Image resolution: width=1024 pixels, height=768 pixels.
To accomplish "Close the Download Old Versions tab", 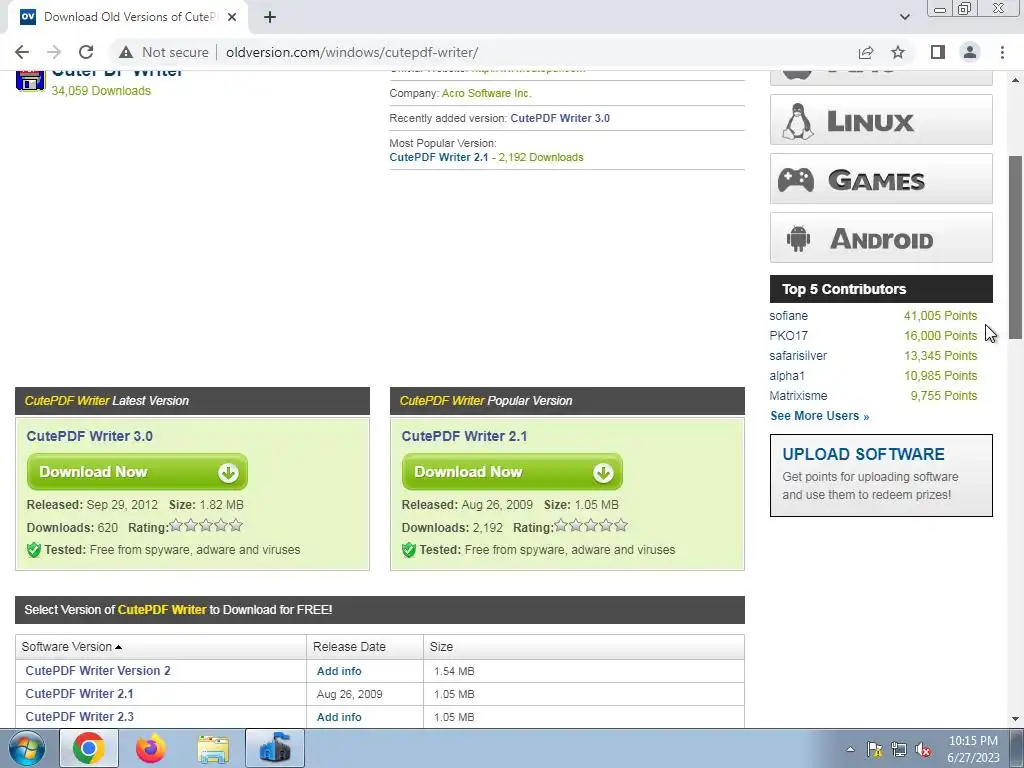I will click(x=232, y=17).
